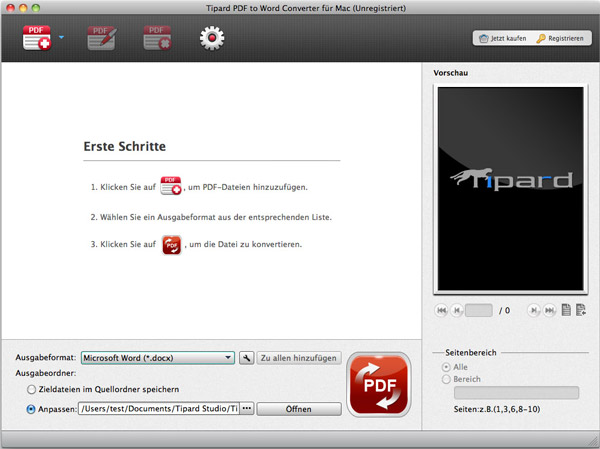Click the Zu allen hinzufügen button
Viewport: 600px width, 449px height.
pos(299,358)
